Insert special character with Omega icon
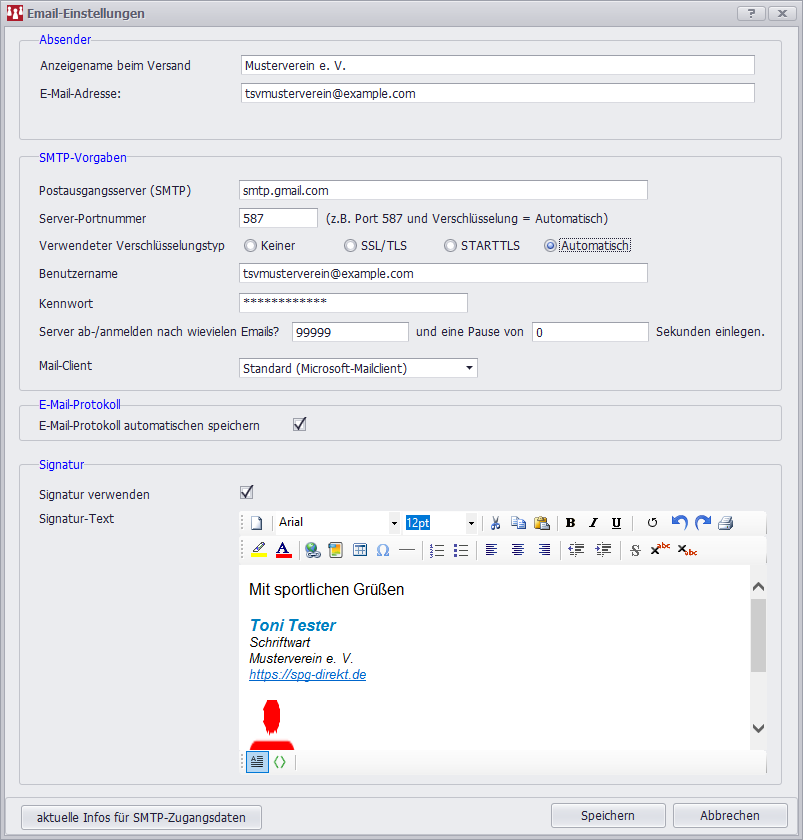The width and height of the screenshot is (803, 840). tap(383, 550)
